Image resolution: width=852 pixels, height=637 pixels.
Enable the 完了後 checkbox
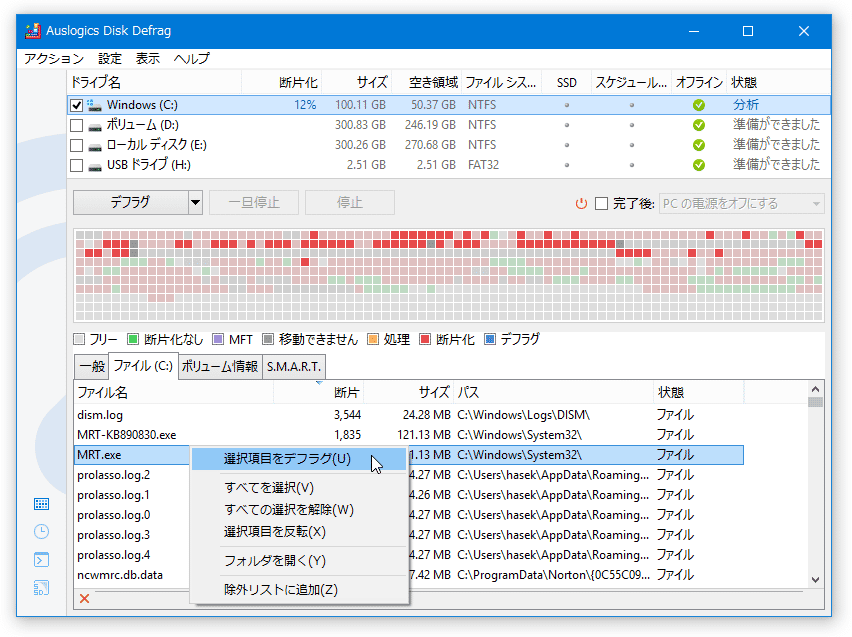(x=602, y=204)
